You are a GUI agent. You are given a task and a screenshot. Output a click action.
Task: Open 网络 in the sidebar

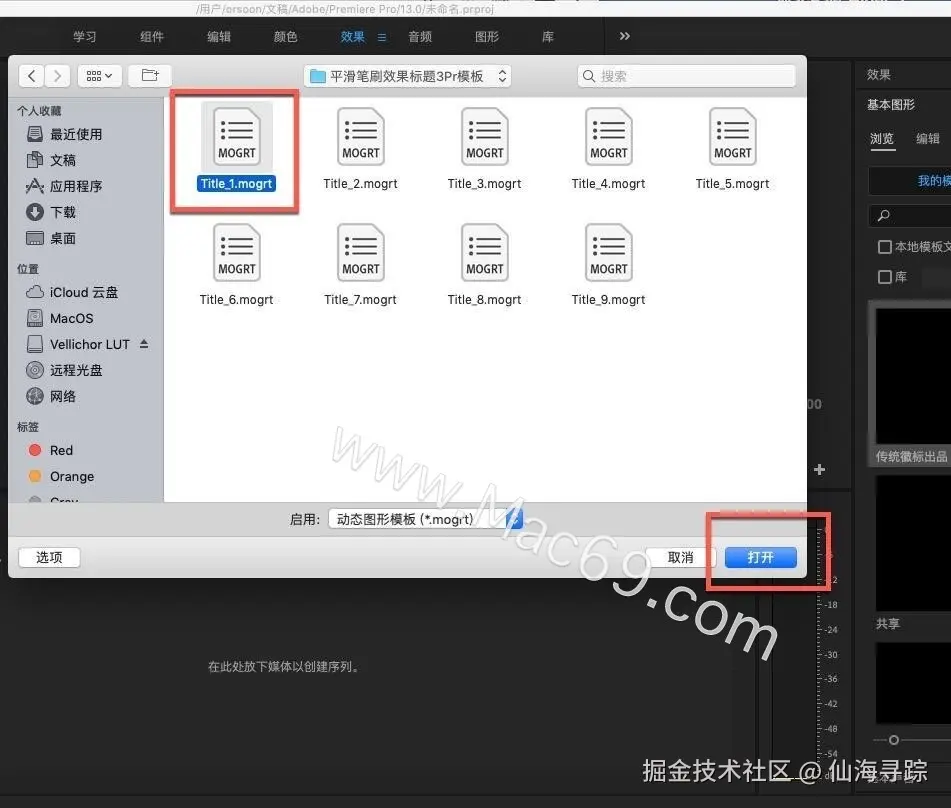52,396
